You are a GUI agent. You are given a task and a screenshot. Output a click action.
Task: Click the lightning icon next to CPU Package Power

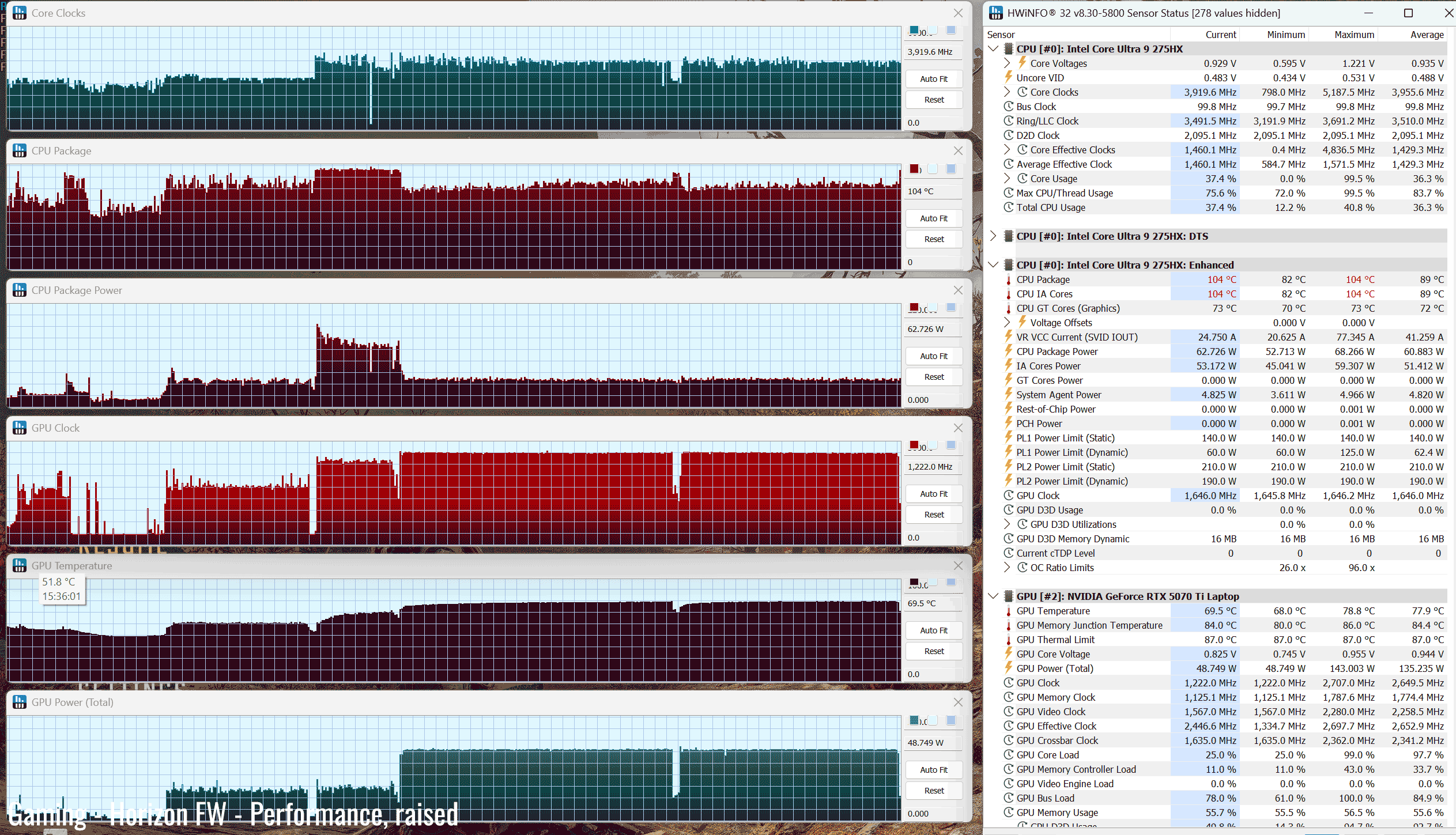pos(1008,351)
